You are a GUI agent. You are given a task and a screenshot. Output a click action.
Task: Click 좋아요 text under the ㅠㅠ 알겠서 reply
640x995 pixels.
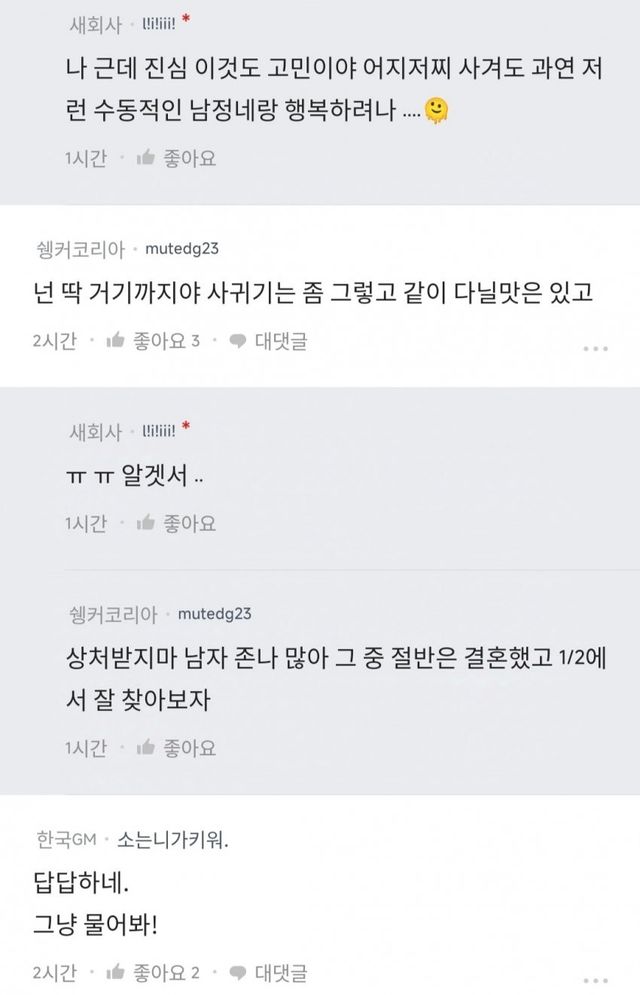[x=190, y=523]
